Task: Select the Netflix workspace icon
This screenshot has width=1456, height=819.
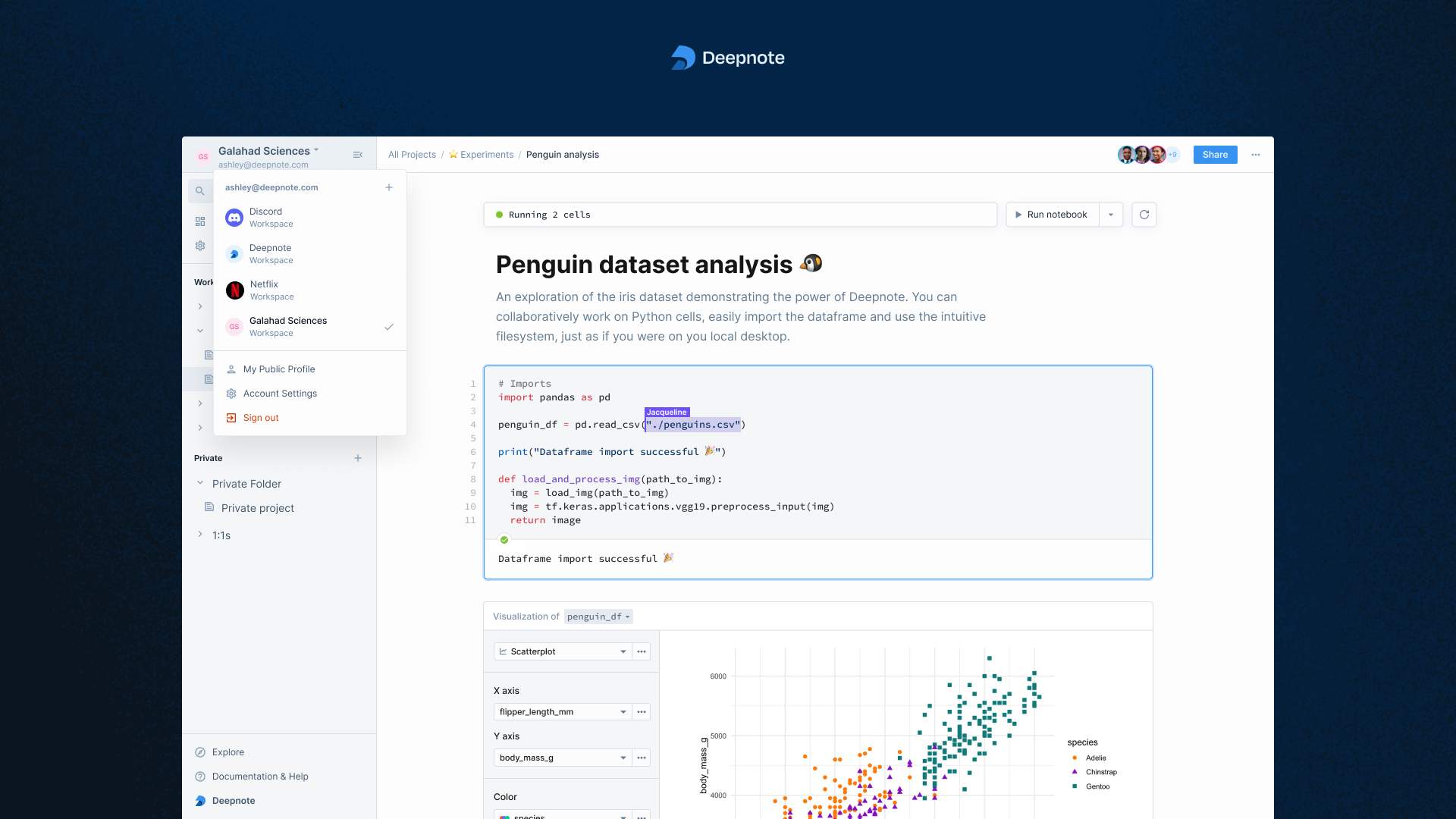Action: point(235,290)
